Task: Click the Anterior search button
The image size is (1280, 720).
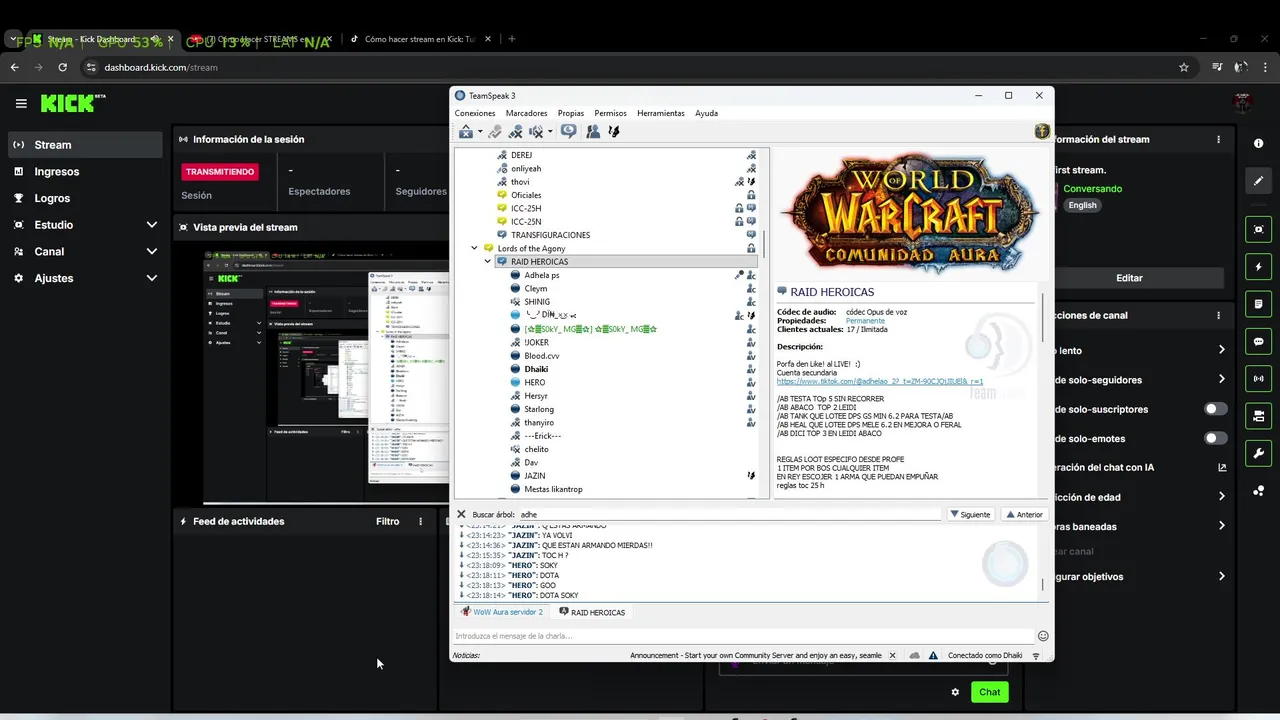Action: pyautogui.click(x=1025, y=514)
